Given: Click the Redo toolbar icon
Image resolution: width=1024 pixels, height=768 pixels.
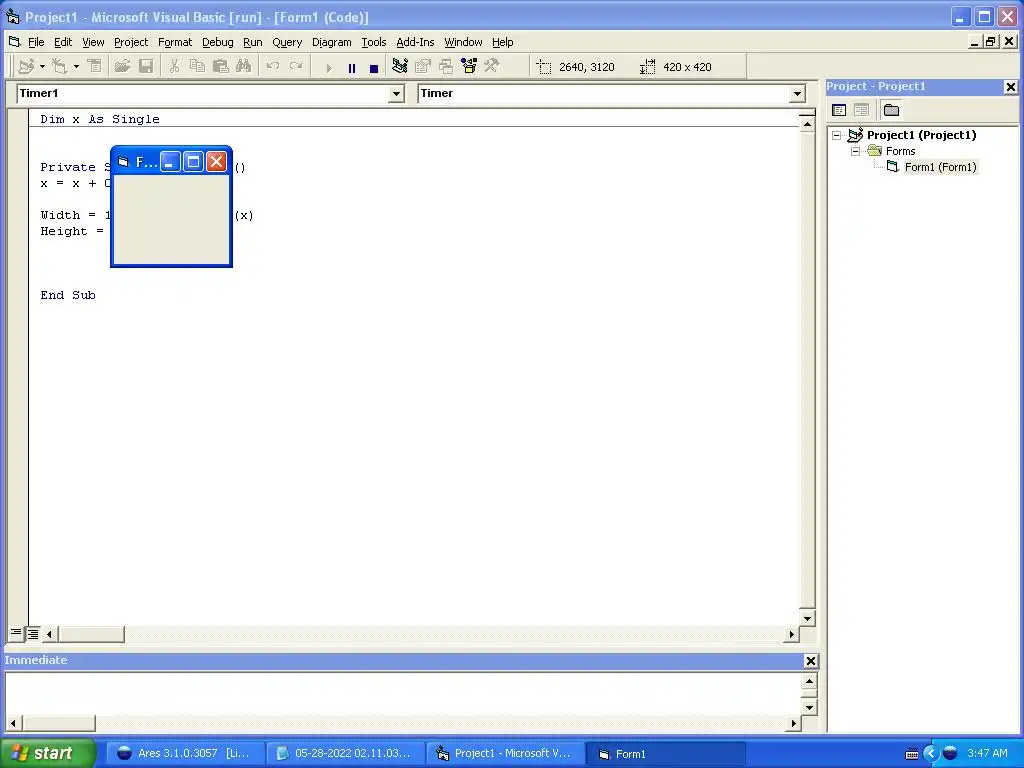Looking at the screenshot, I should click(296, 67).
